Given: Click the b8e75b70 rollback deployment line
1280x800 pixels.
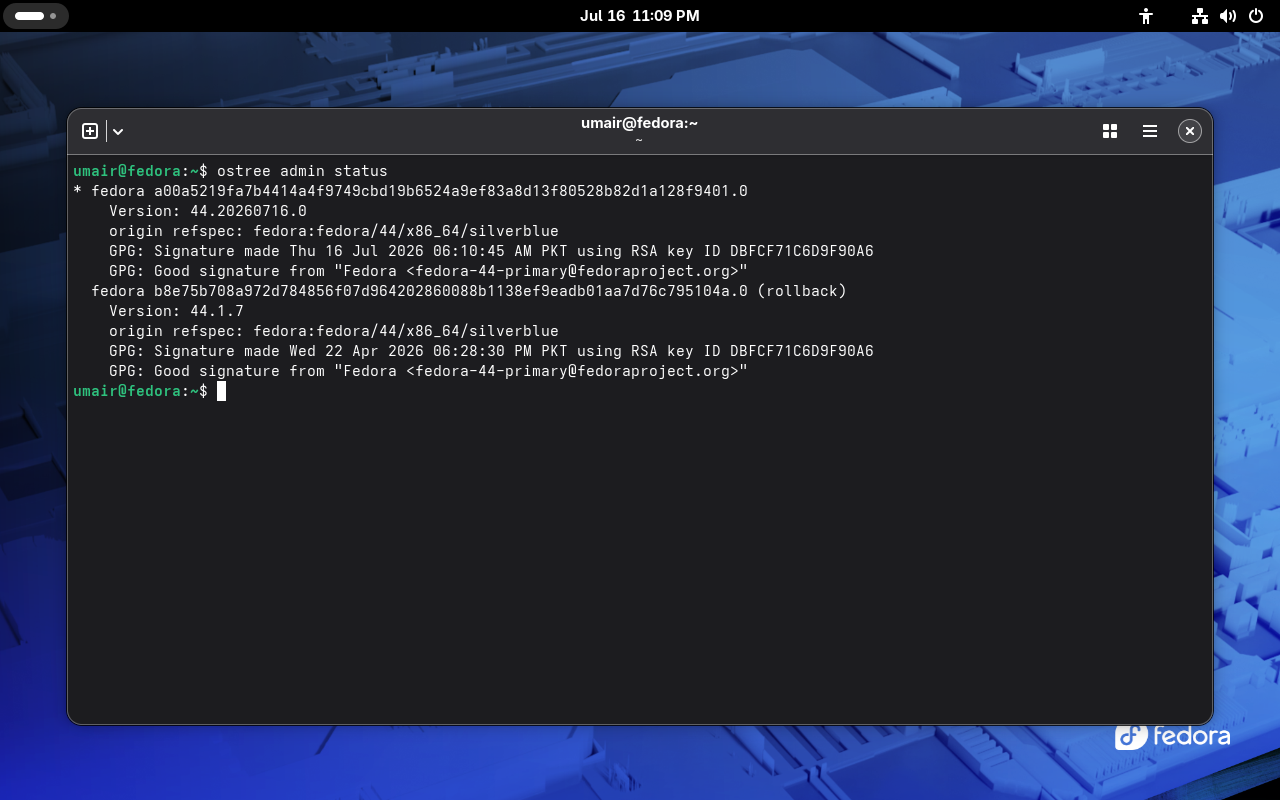Looking at the screenshot, I should [x=469, y=291].
